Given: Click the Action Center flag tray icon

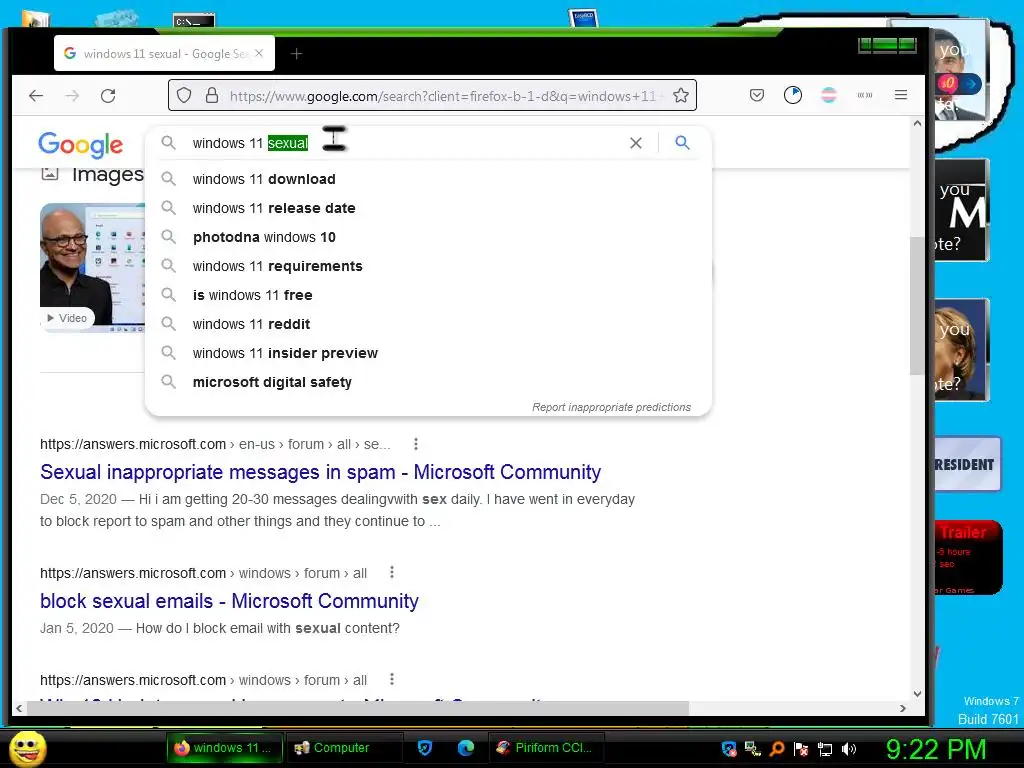Looking at the screenshot, I should pyautogui.click(x=801, y=749).
